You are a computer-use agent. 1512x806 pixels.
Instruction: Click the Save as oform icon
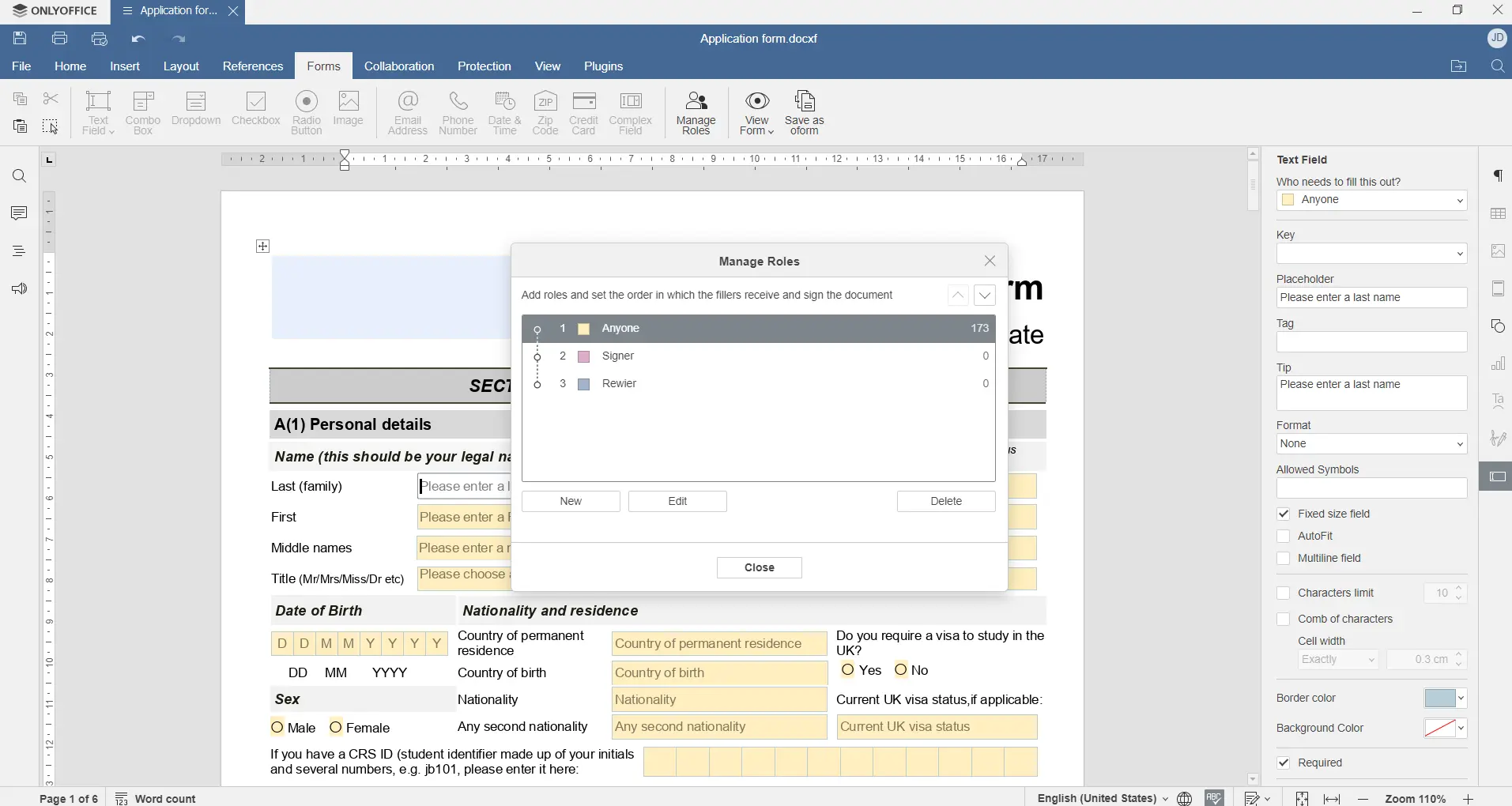[805, 113]
